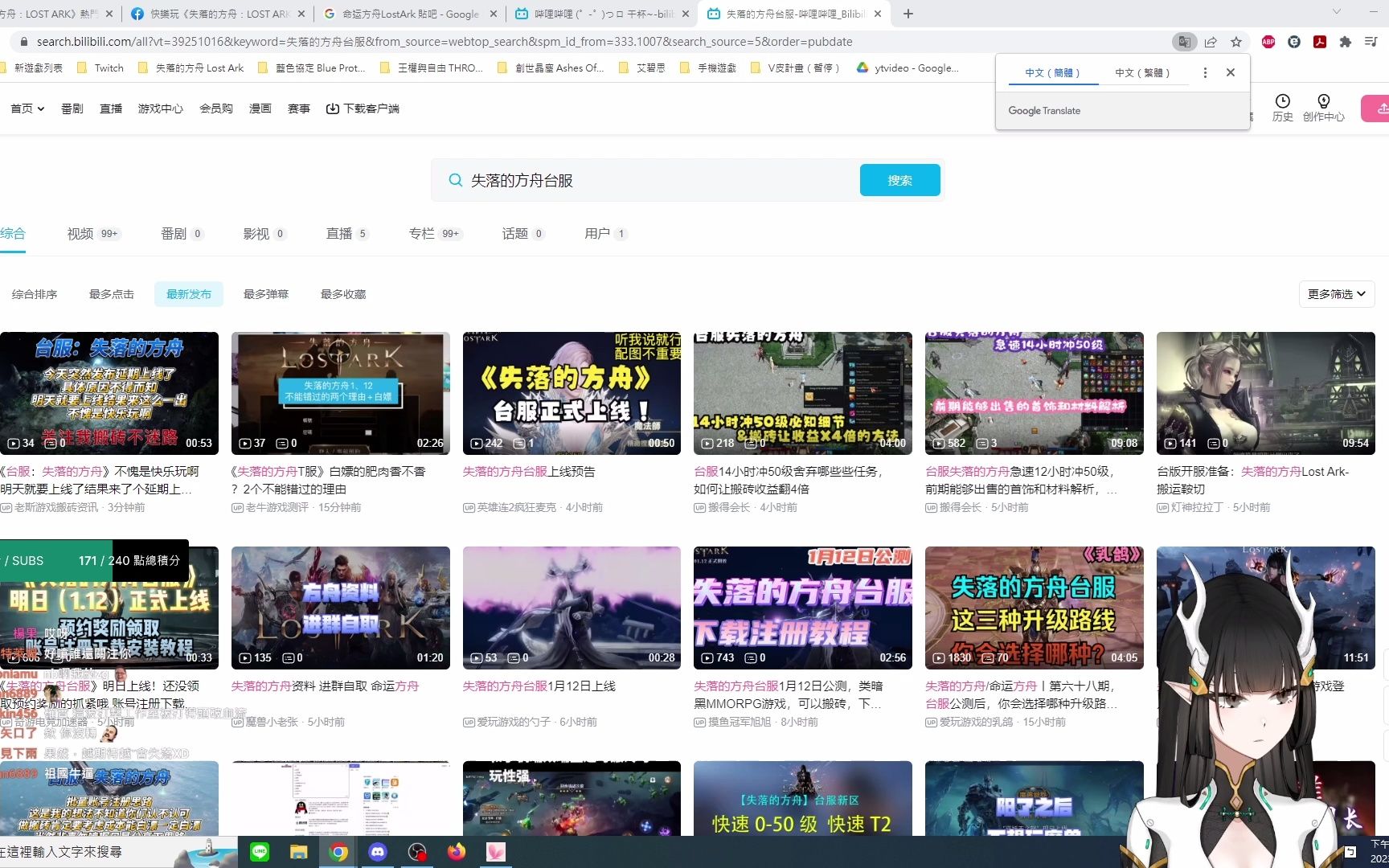Open Translate popup three-dot options menu

point(1205,72)
